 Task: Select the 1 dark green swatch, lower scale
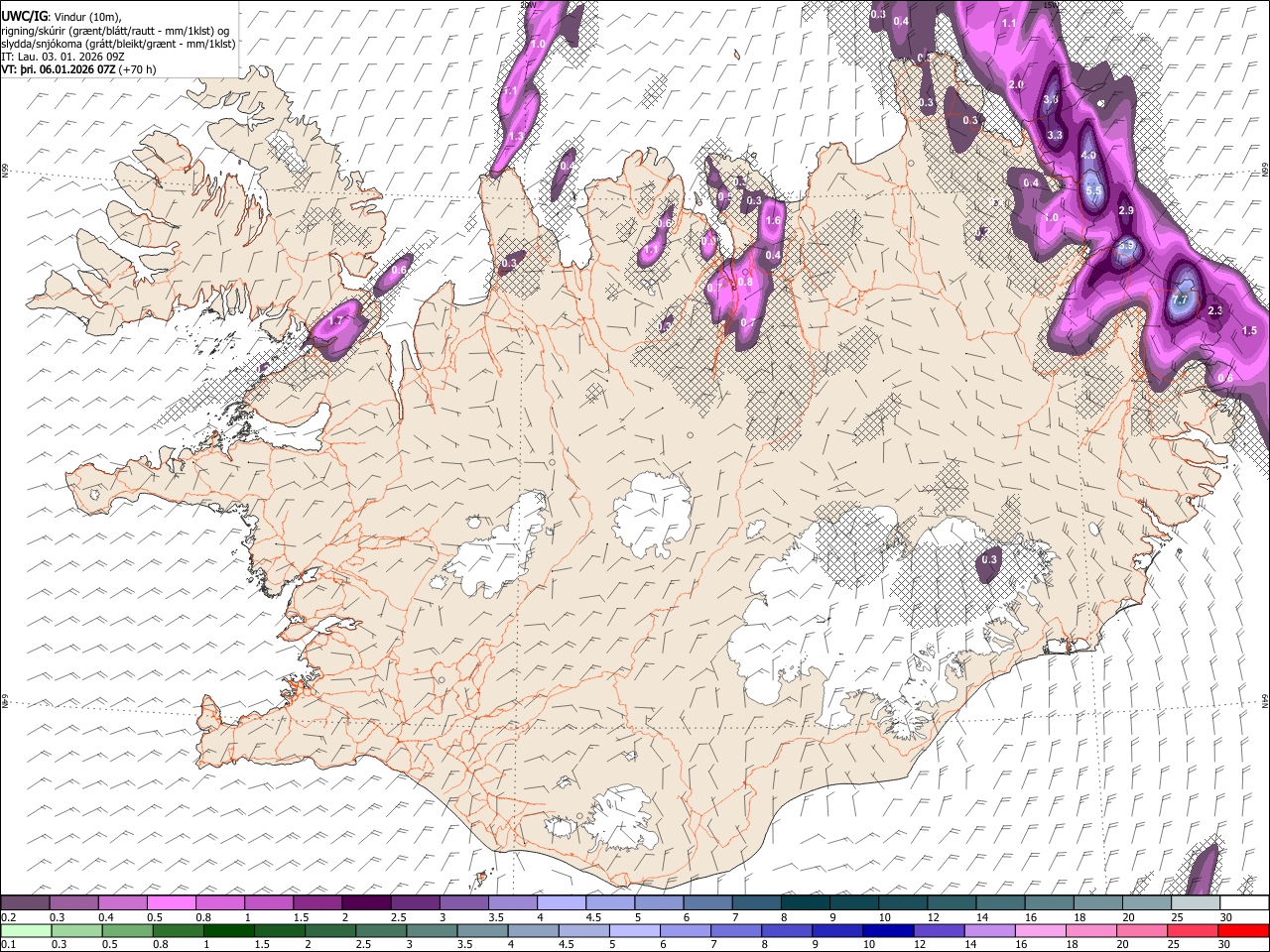coord(228,931)
